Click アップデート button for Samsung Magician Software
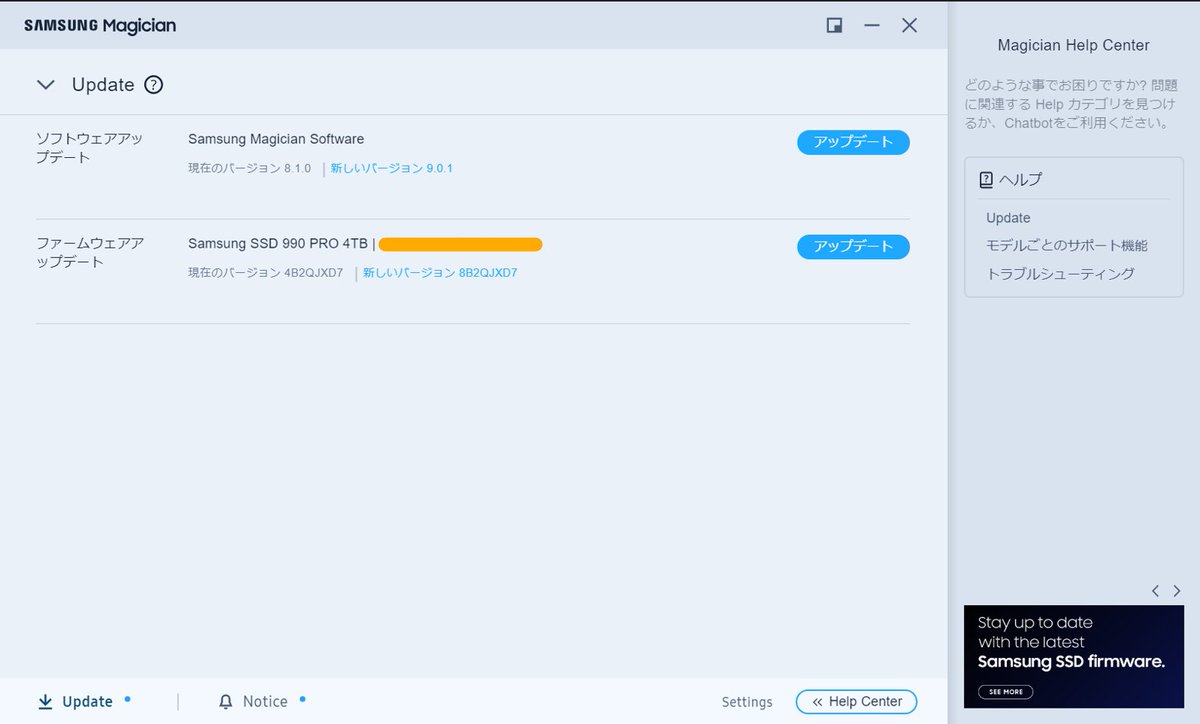The height and width of the screenshot is (724, 1200). point(853,142)
